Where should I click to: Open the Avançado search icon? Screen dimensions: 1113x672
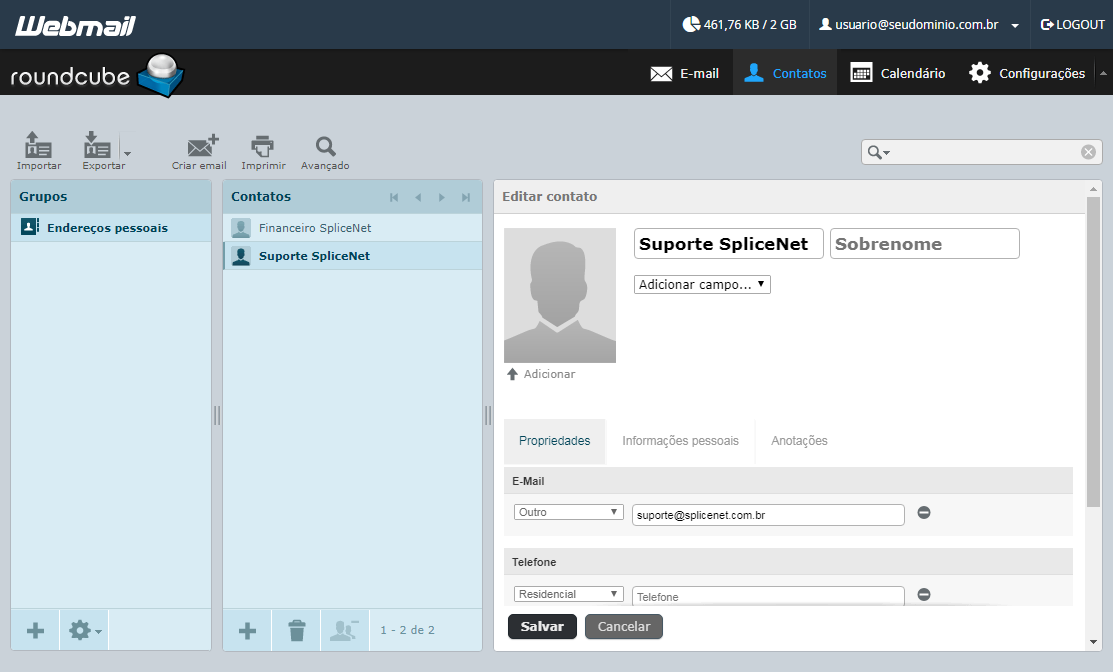pos(325,146)
